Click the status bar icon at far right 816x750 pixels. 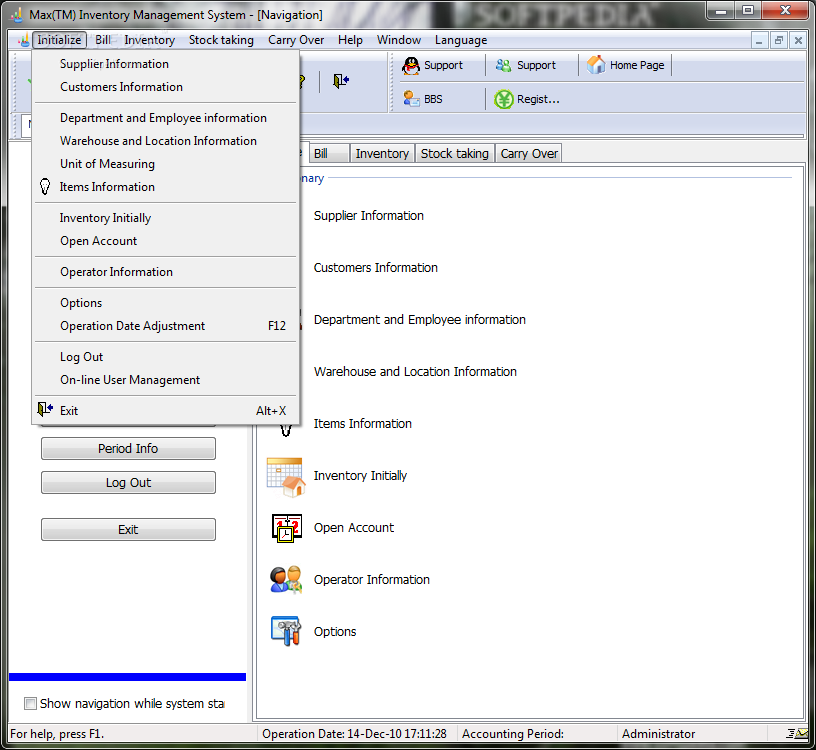click(797, 733)
